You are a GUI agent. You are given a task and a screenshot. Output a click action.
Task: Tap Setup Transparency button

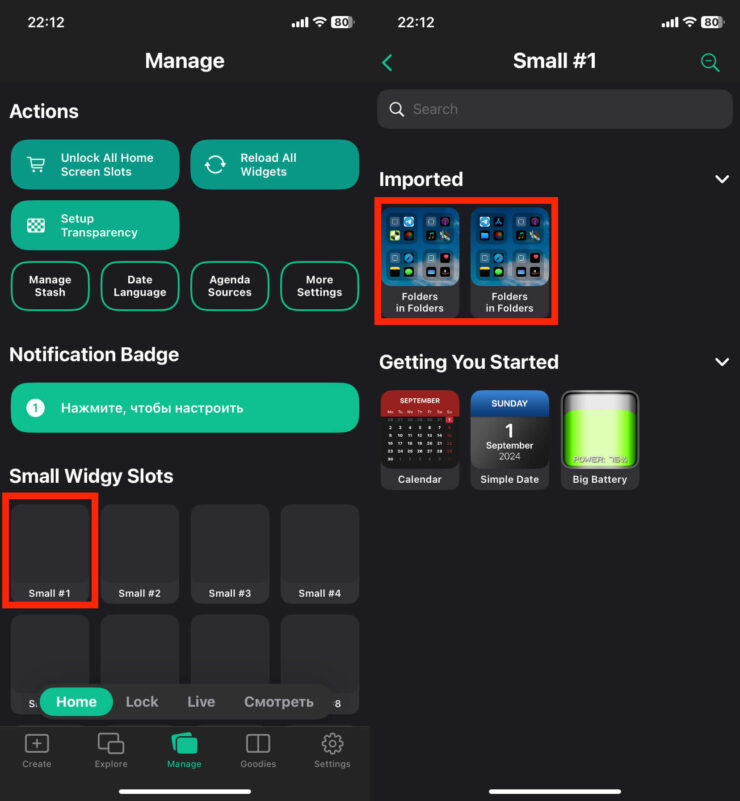click(x=95, y=226)
